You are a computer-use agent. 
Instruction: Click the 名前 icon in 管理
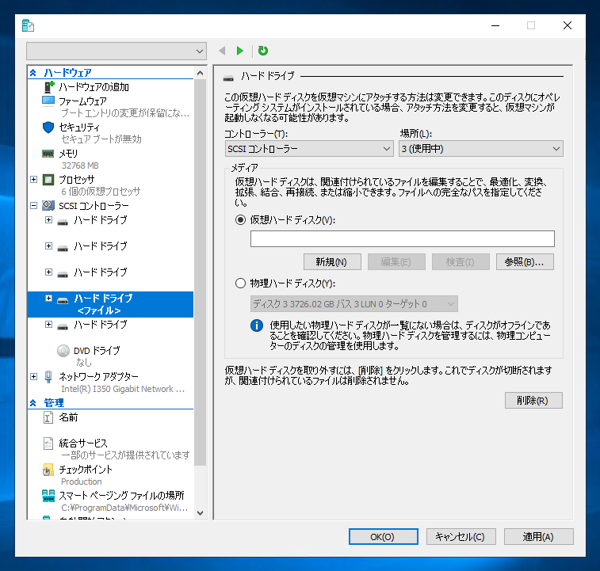click(x=48, y=417)
